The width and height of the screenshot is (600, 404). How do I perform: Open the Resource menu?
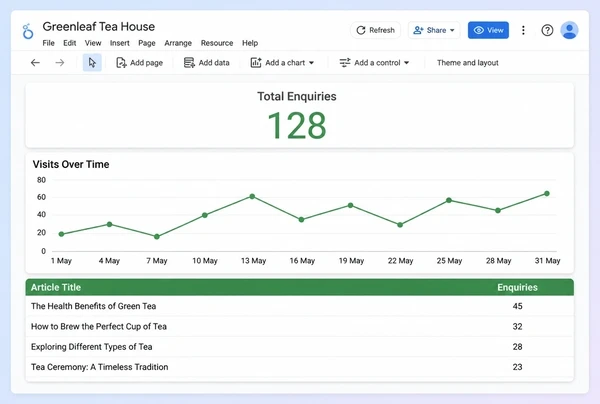[x=217, y=43]
